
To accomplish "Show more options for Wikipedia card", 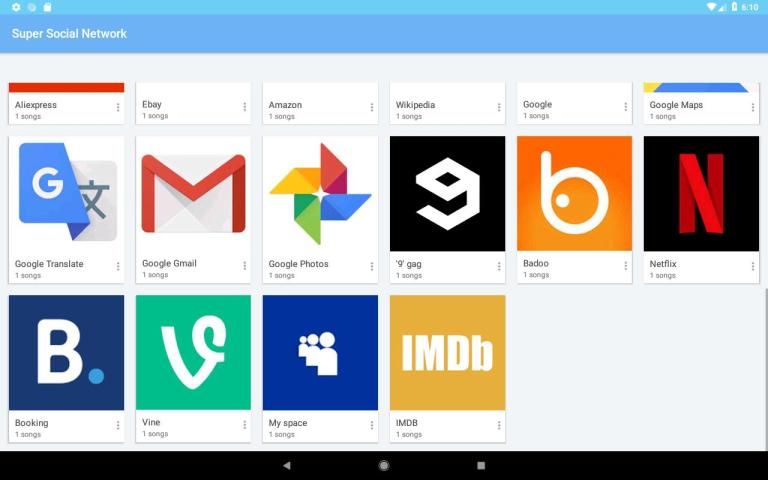I will pyautogui.click(x=499, y=108).
